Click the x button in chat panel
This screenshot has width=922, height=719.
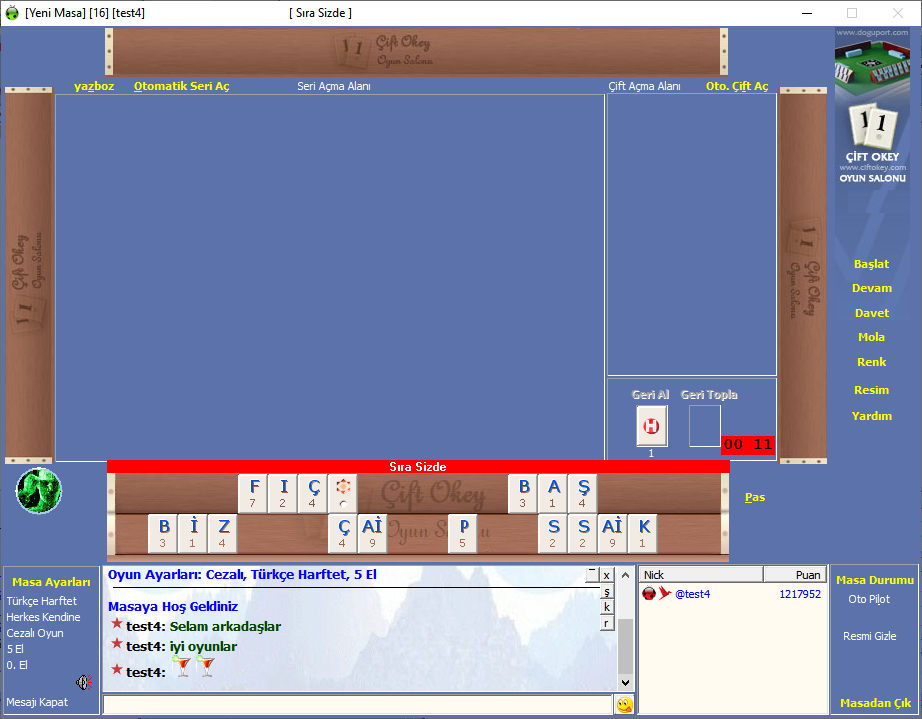pos(606,575)
